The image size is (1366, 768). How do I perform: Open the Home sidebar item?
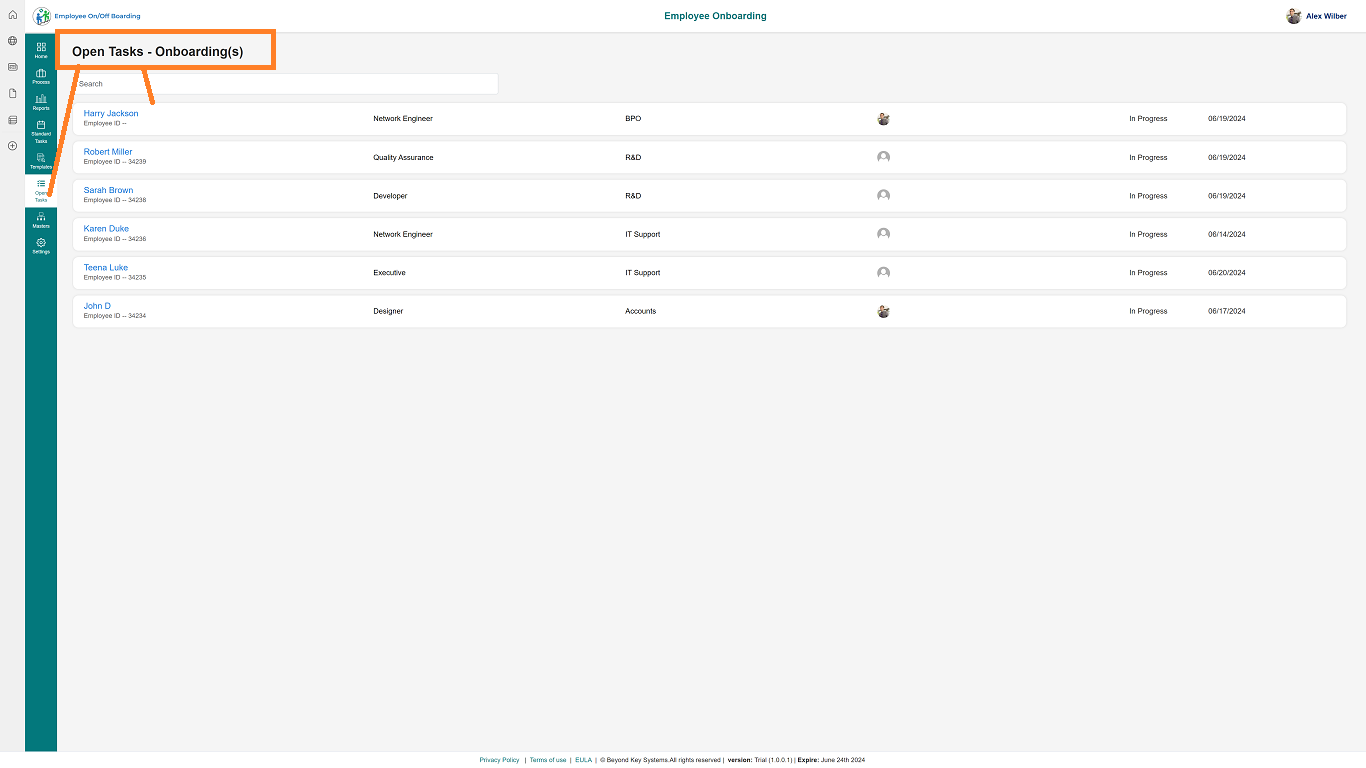41,50
